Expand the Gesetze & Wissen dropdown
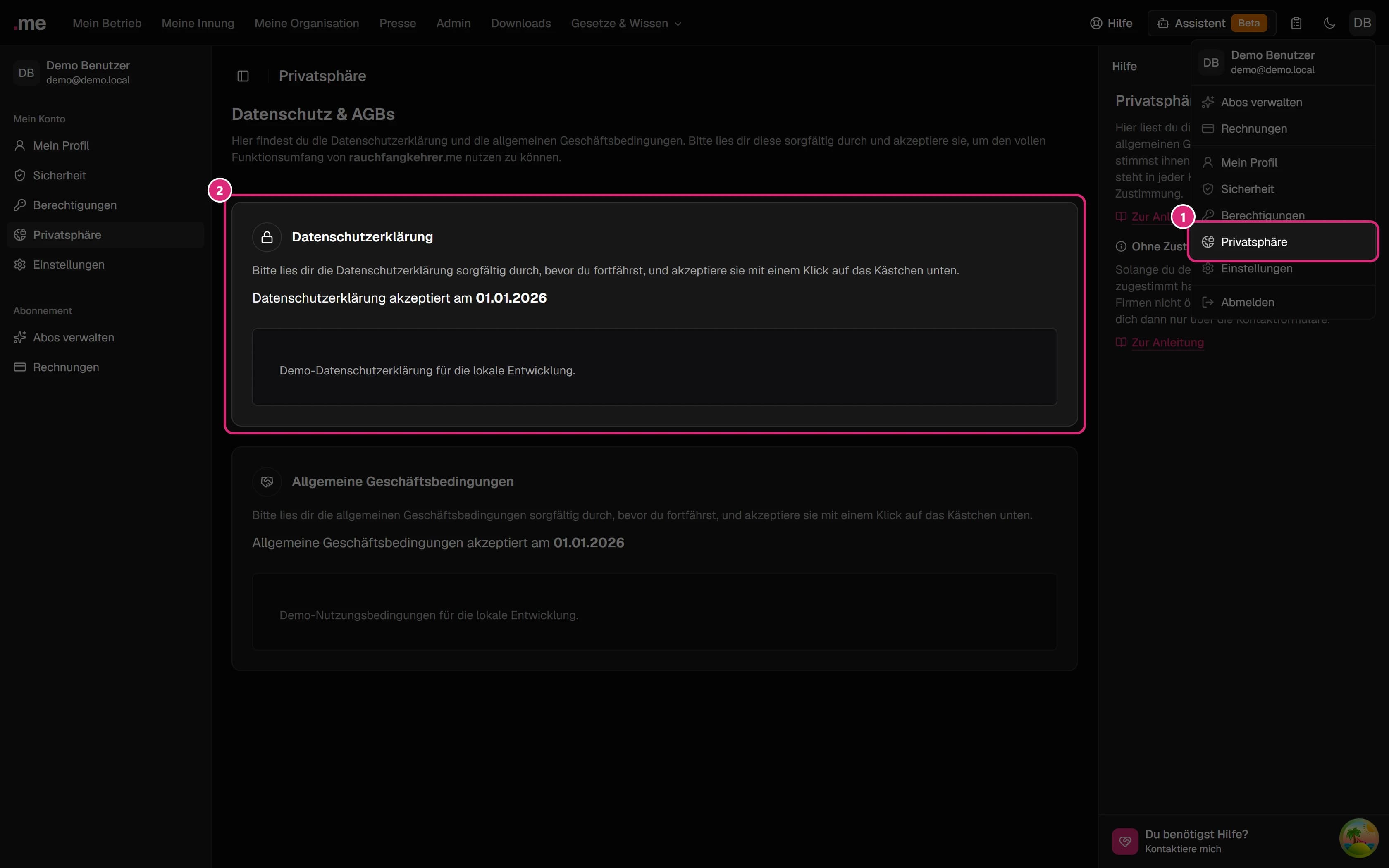This screenshot has height=868, width=1389. pyautogui.click(x=626, y=24)
